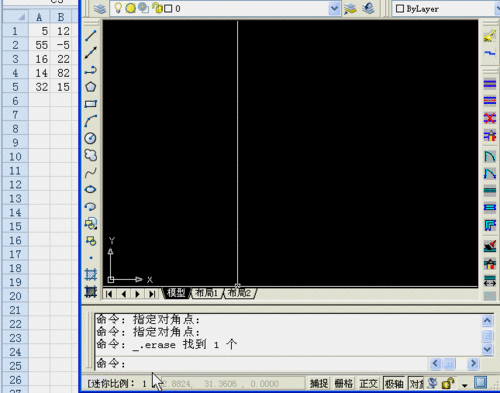This screenshot has height=393, width=500.
Task: Switch to the 模型 model tab
Action: point(176,293)
